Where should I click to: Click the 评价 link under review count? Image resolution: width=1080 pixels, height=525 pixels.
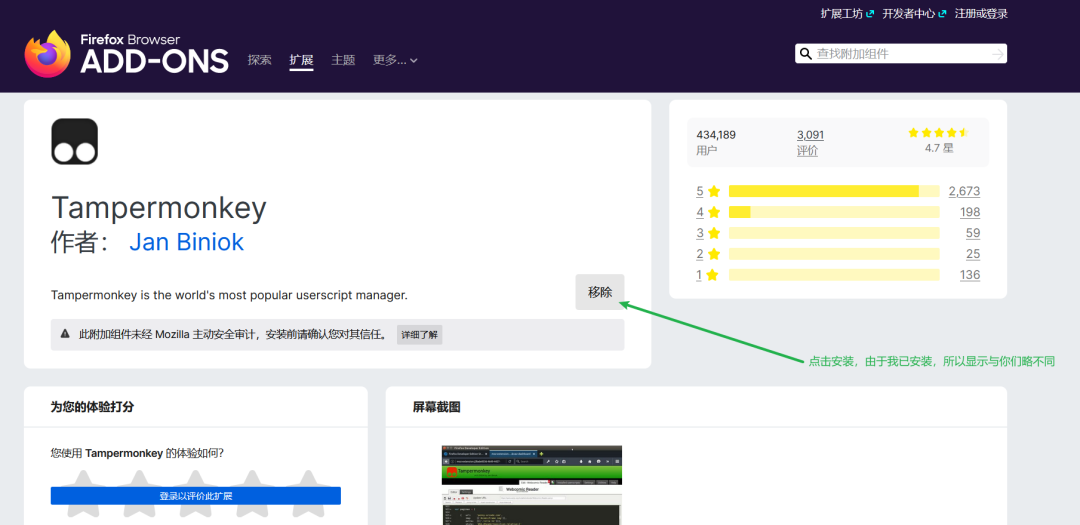click(807, 151)
